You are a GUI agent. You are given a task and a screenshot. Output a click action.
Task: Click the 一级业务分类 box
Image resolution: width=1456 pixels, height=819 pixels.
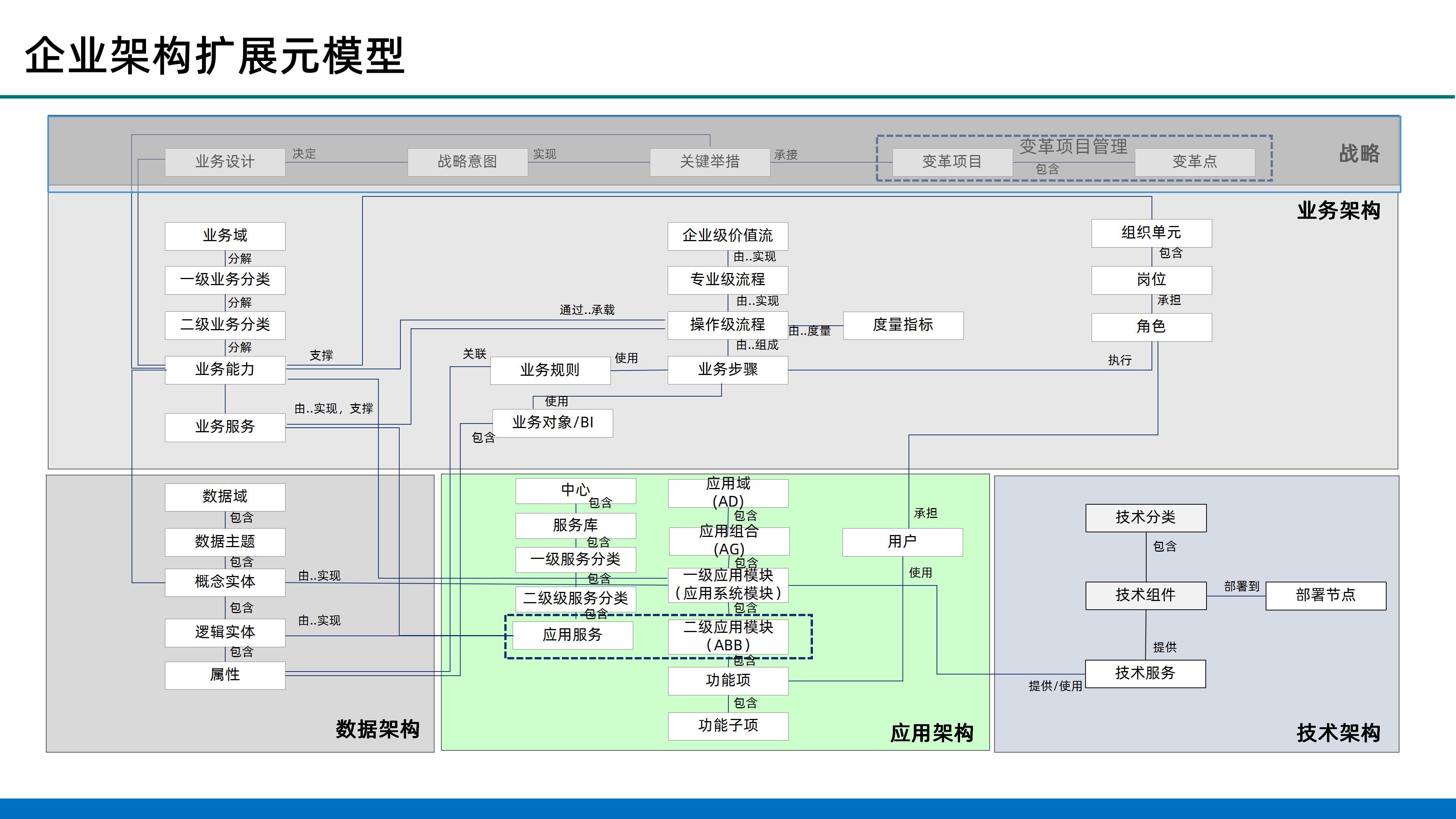225,280
